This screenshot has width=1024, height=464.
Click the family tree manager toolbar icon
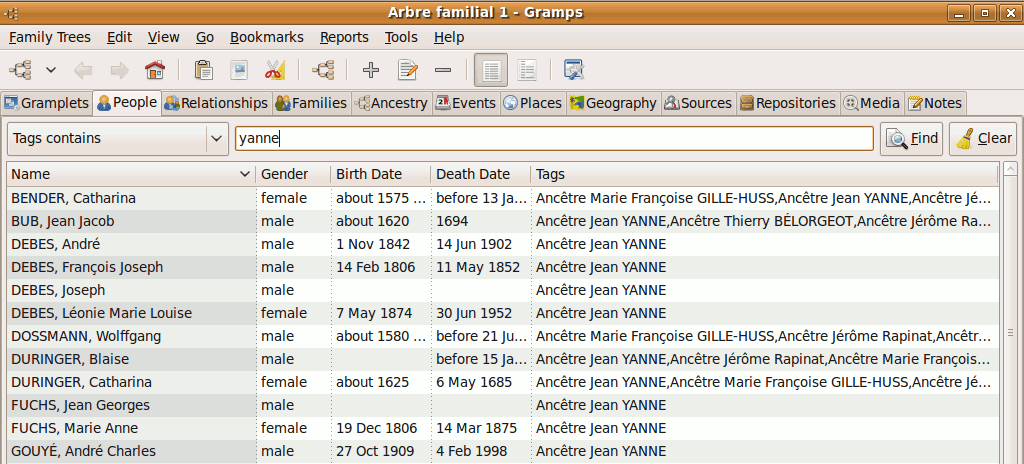[20, 70]
